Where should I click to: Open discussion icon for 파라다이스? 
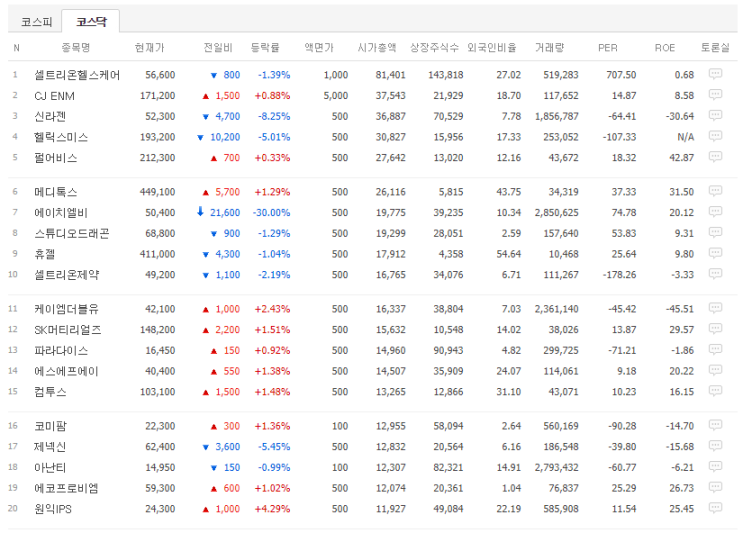[715, 350]
